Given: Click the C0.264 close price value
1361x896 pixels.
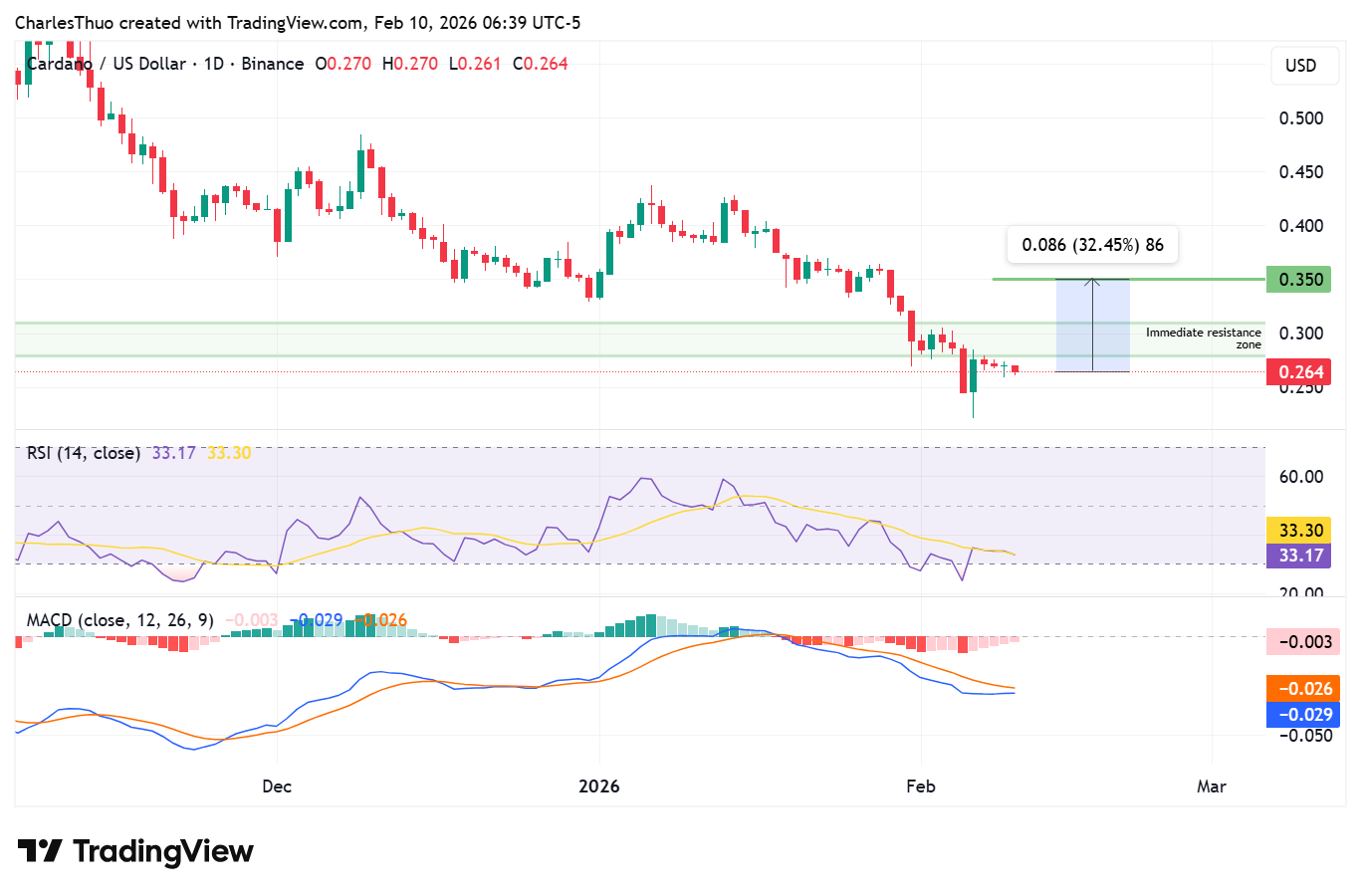Looking at the screenshot, I should pyautogui.click(x=540, y=63).
